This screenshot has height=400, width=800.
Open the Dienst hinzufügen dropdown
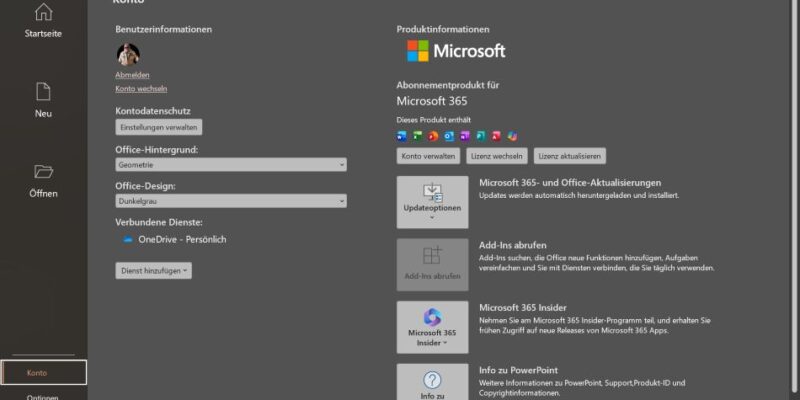click(154, 271)
